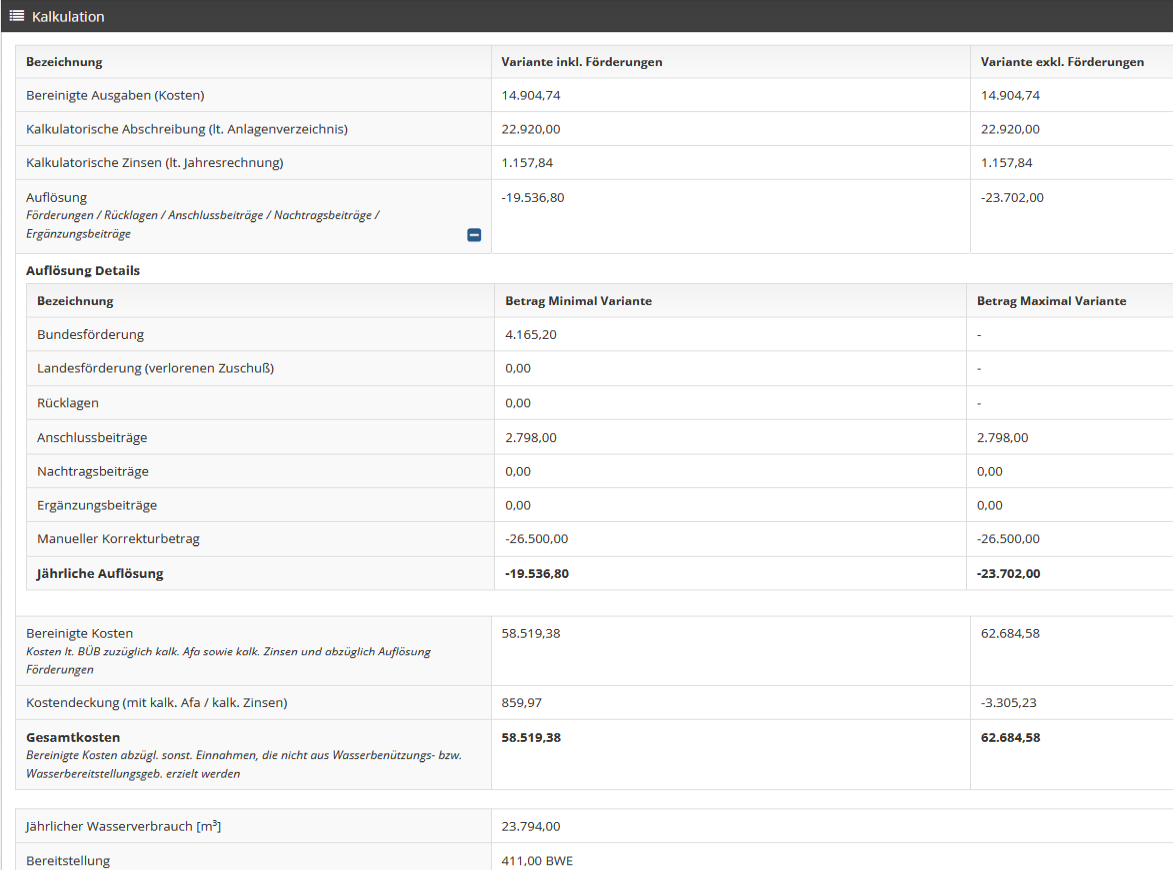
Task: Select the Manueller Korrekturbetrag row label
Action: tap(118, 539)
